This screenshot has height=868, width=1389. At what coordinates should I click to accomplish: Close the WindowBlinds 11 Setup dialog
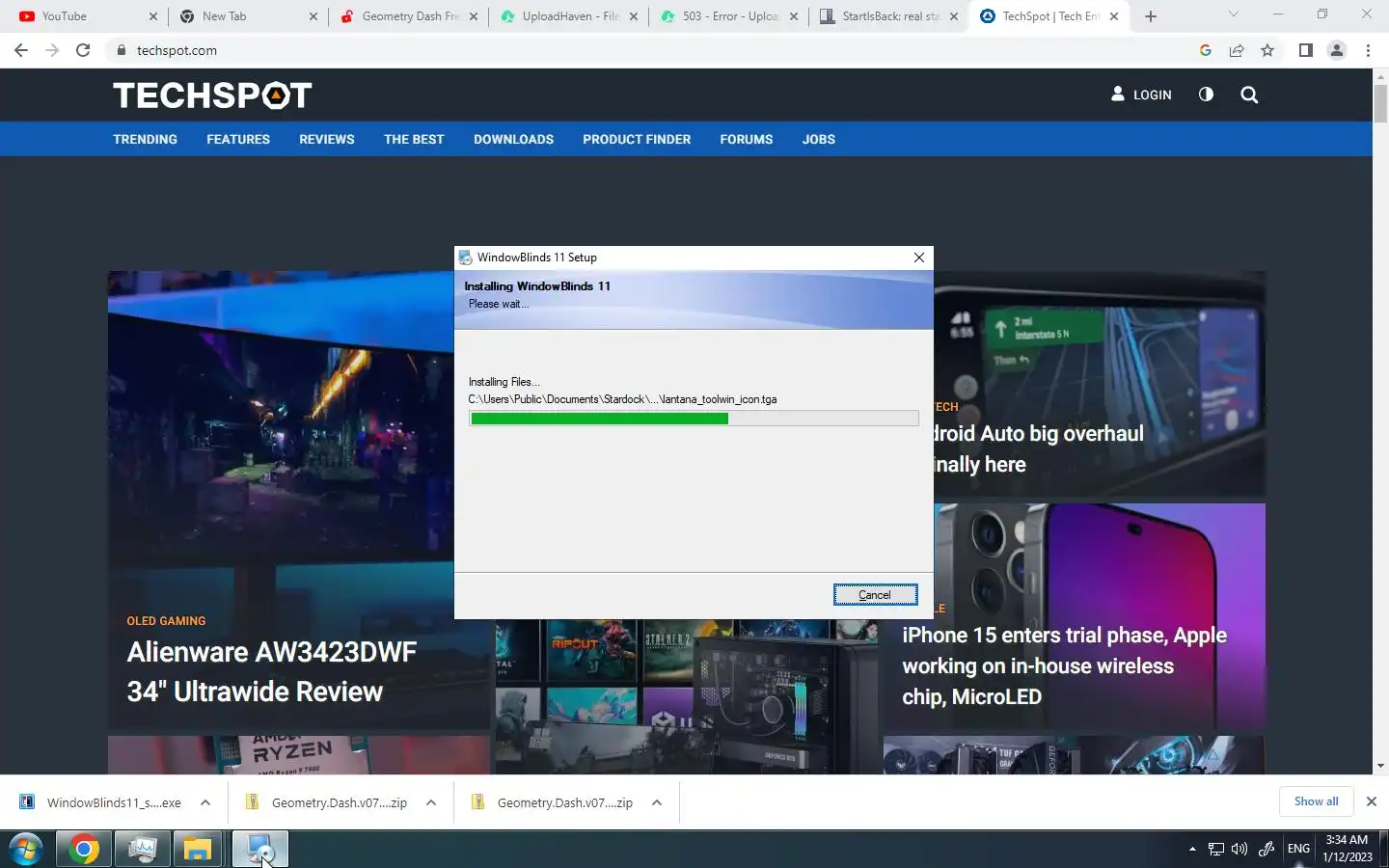[x=919, y=258]
